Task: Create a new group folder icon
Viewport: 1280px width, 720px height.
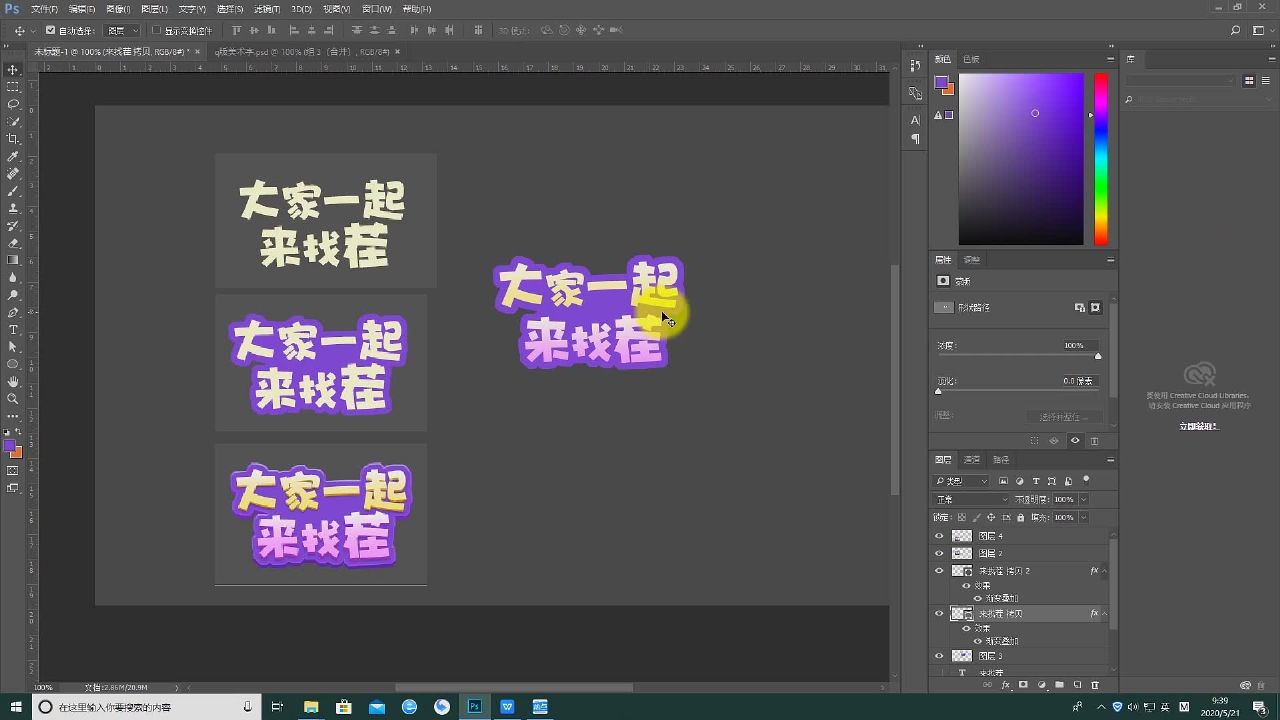Action: pos(1059,685)
